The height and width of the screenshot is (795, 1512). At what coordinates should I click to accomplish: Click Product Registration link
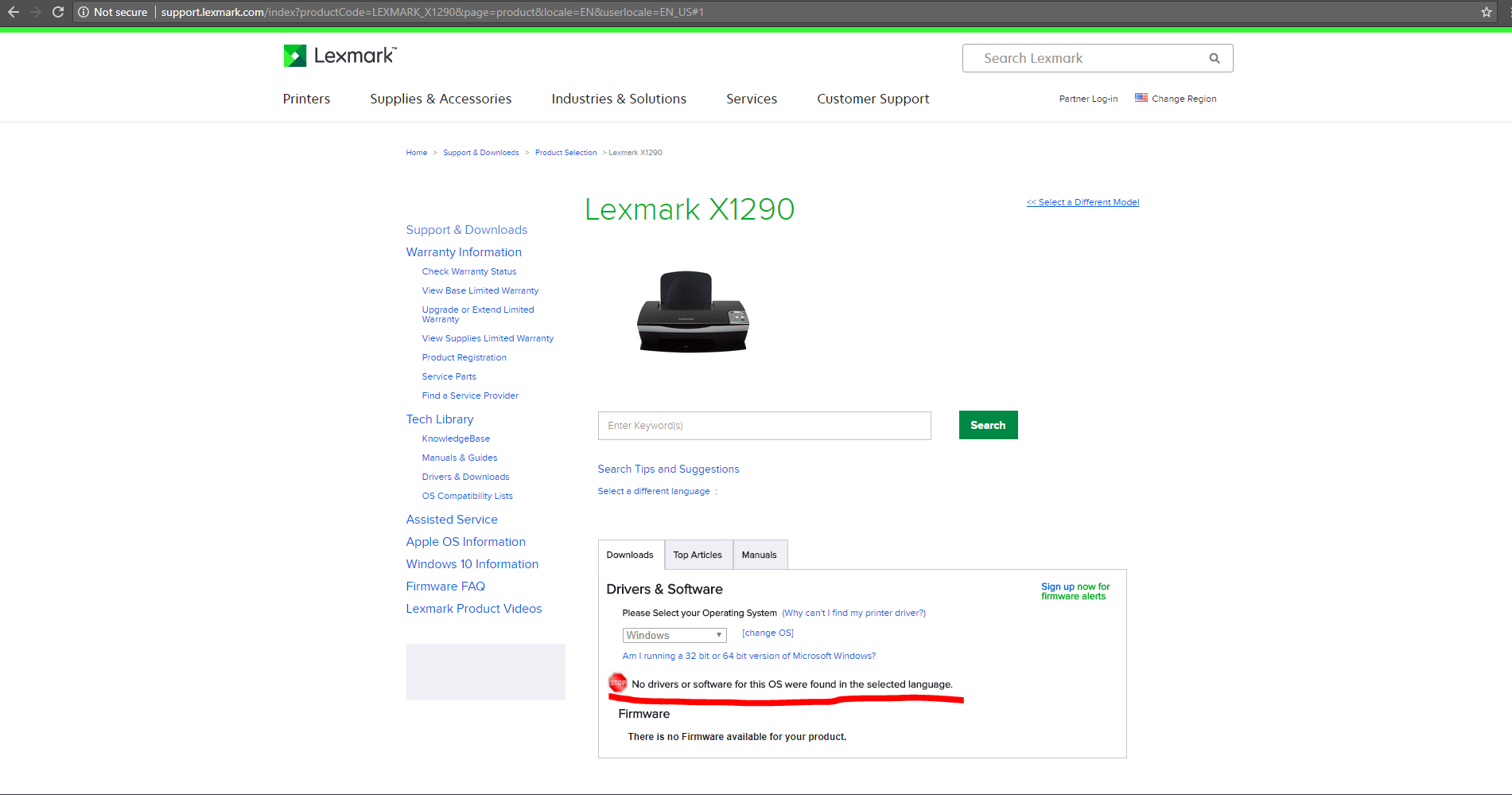click(464, 357)
